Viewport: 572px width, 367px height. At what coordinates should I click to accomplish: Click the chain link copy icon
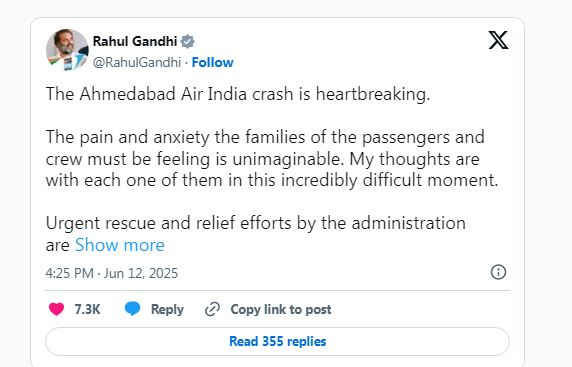click(x=212, y=309)
